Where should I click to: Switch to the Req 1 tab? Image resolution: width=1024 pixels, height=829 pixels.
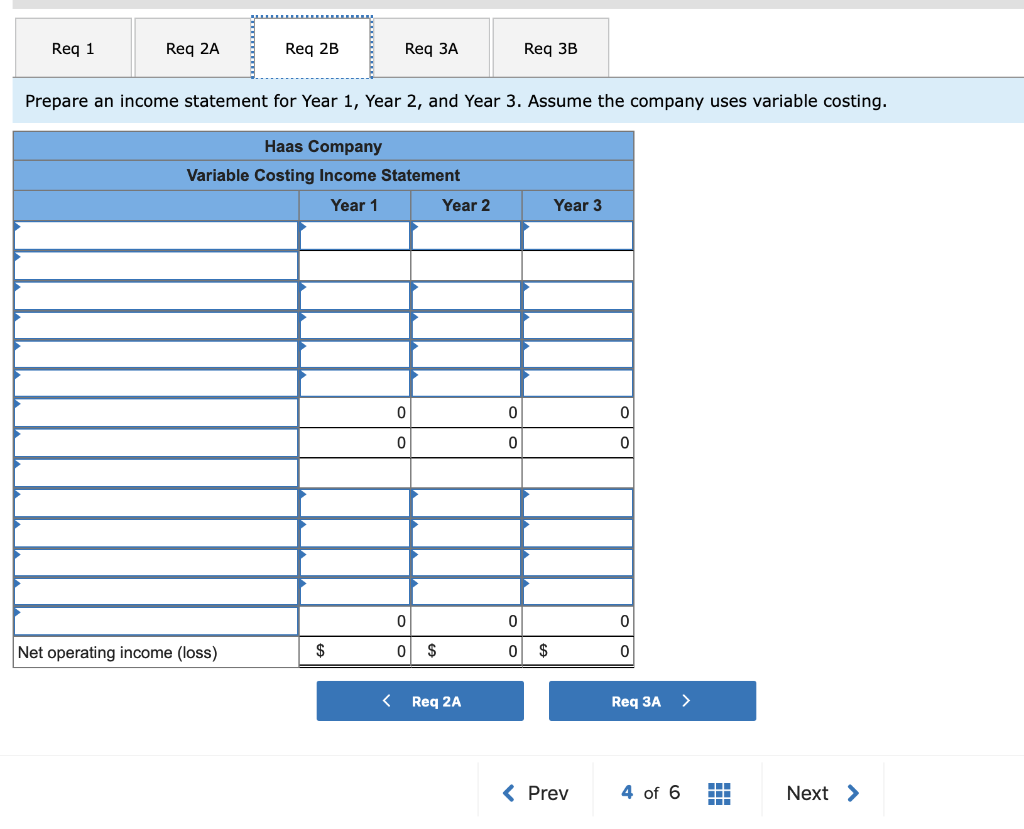[x=72, y=47]
